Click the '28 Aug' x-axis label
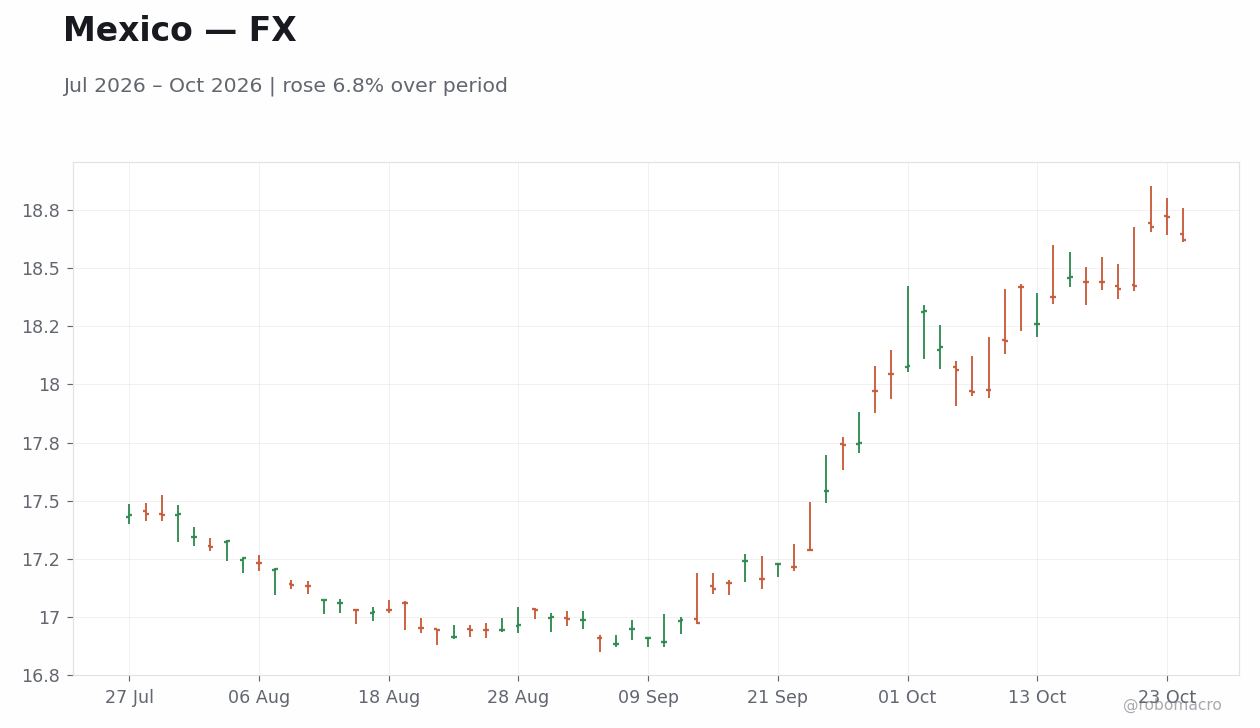 point(518,697)
